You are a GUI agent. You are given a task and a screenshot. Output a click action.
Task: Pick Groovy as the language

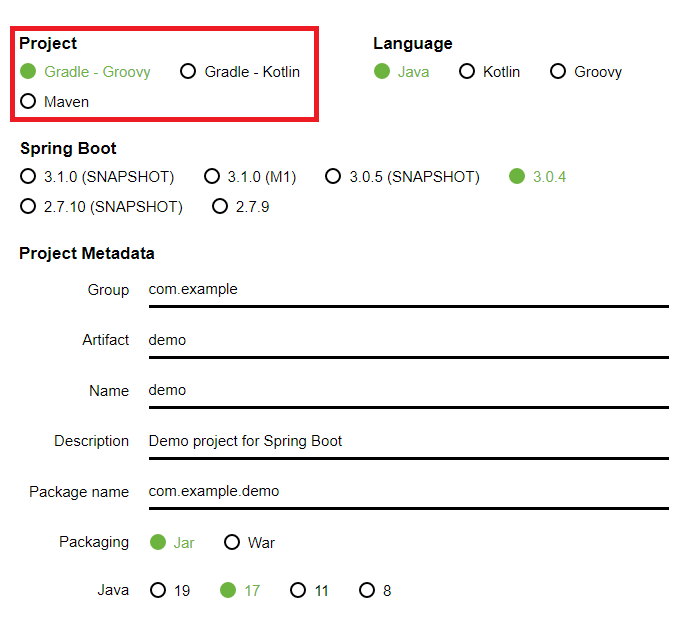click(x=586, y=72)
